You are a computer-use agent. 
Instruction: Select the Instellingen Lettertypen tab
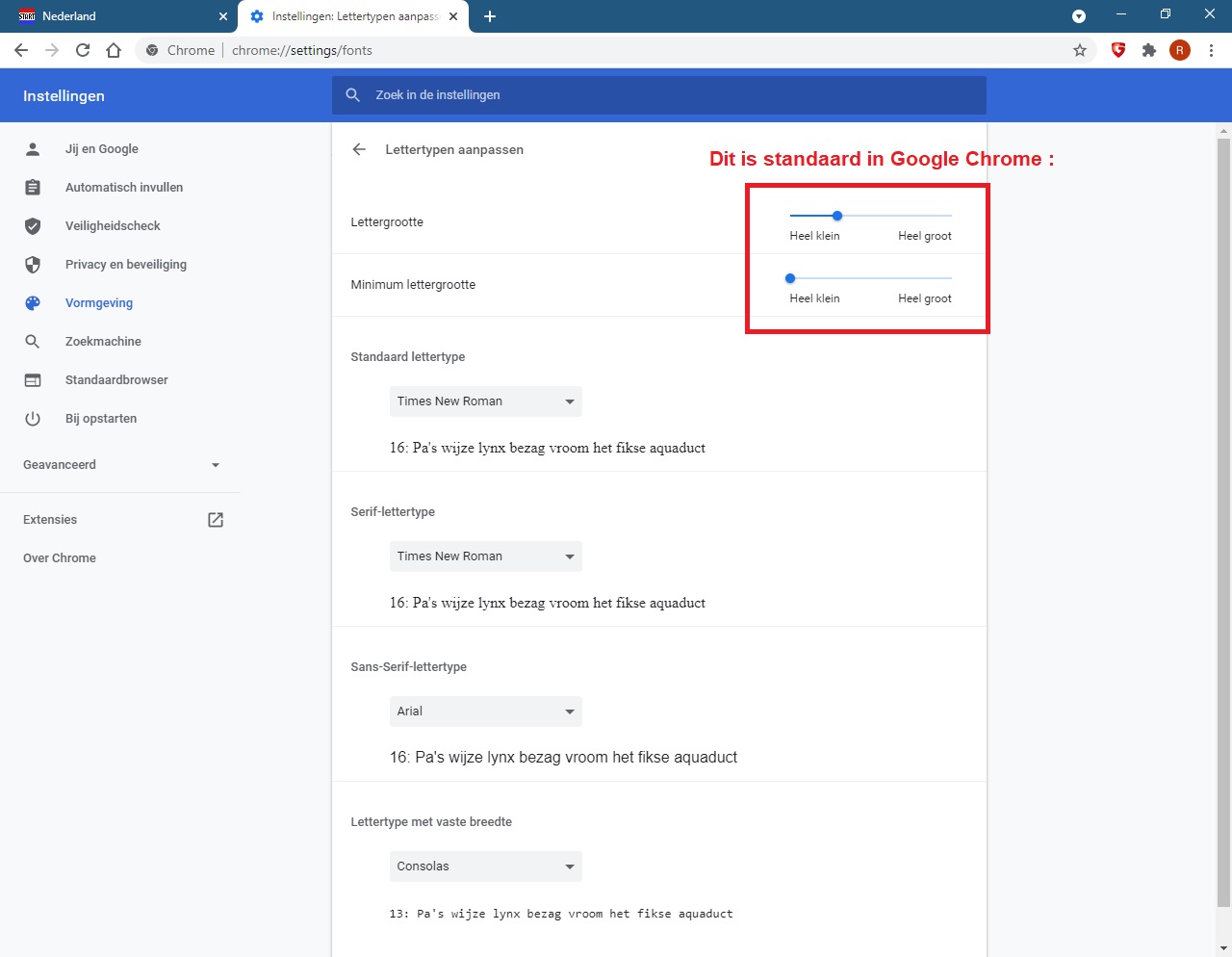tap(353, 16)
